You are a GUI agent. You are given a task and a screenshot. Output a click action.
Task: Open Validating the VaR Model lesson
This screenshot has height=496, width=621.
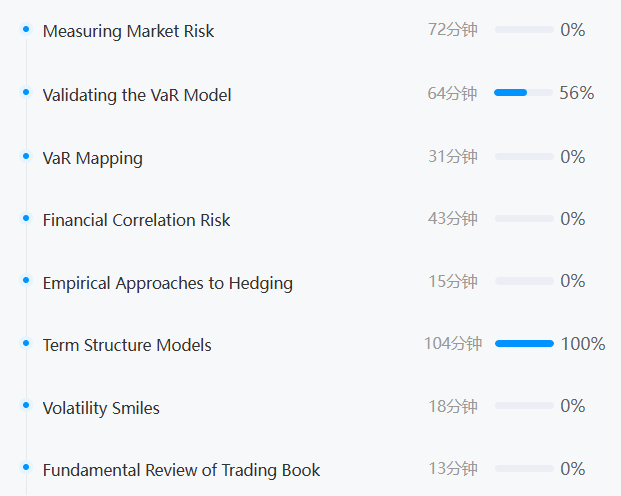click(x=137, y=95)
